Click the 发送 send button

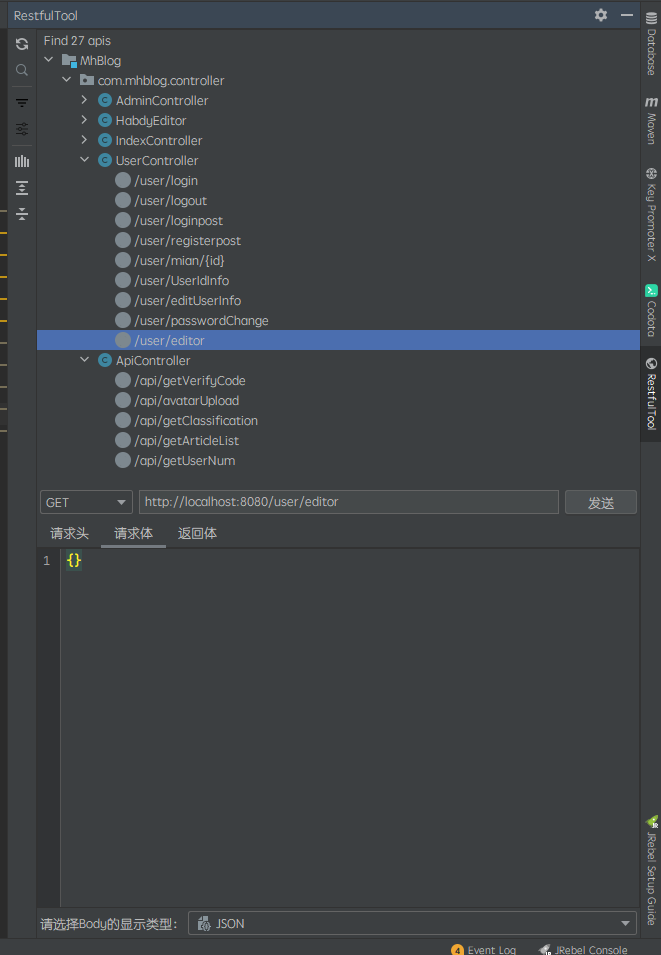point(601,502)
